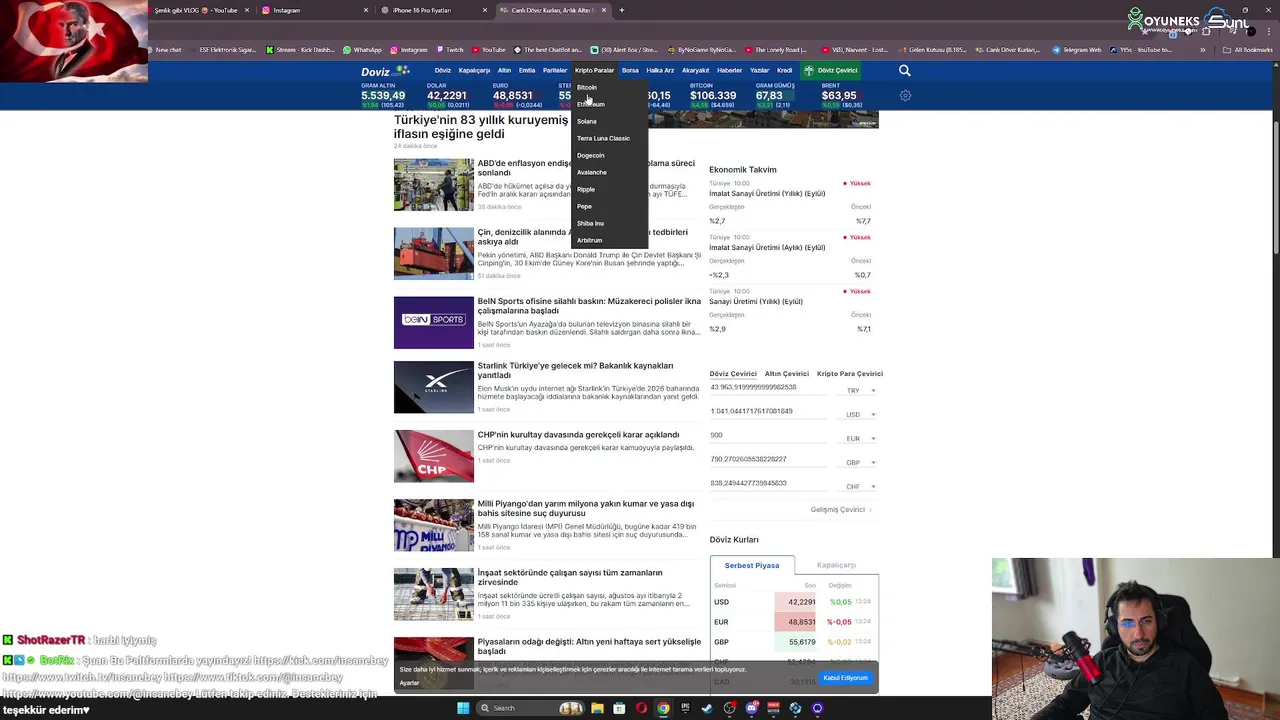Select Solana in the crypto dropdown

(x=587, y=121)
